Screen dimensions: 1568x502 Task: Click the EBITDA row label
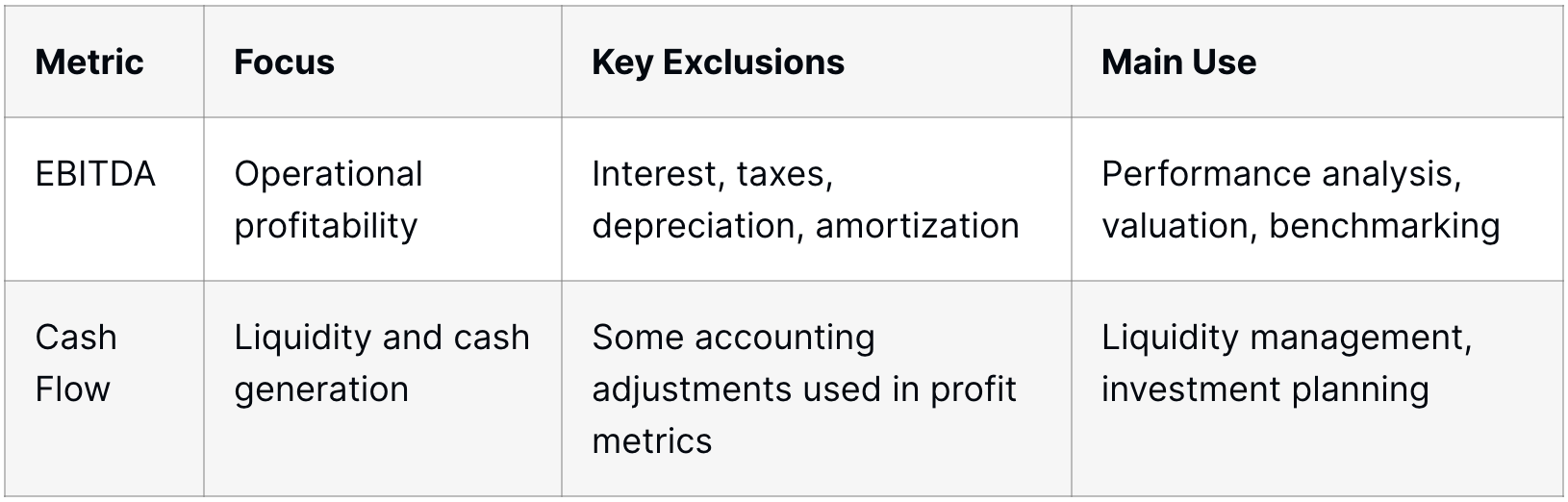click(95, 174)
